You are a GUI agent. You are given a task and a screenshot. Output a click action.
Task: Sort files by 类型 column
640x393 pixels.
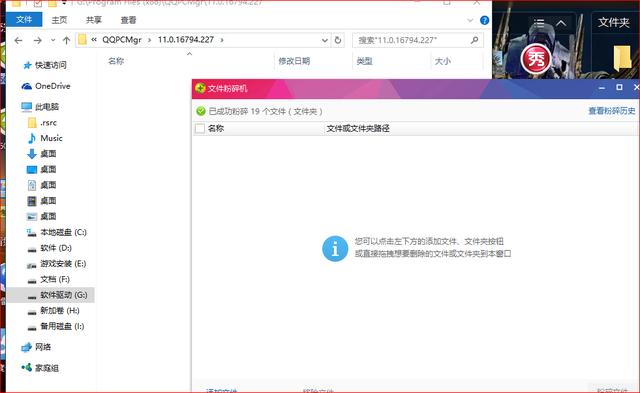[364, 61]
